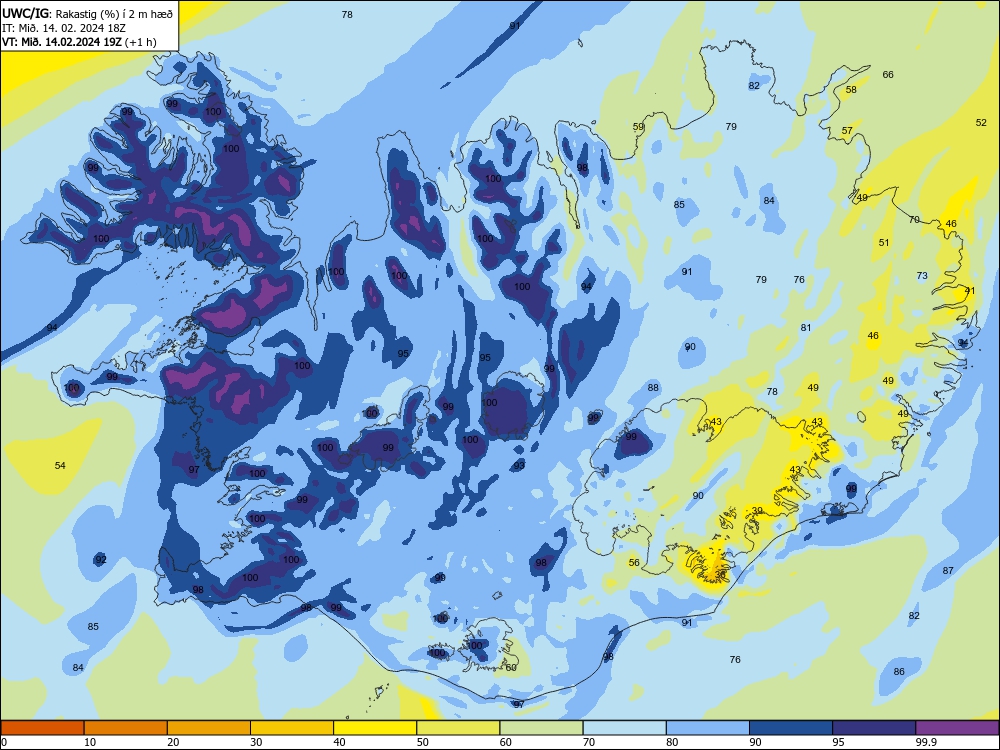1000x750 pixels.
Task: Click the '80' label on the legend scale
Action: click(x=673, y=742)
